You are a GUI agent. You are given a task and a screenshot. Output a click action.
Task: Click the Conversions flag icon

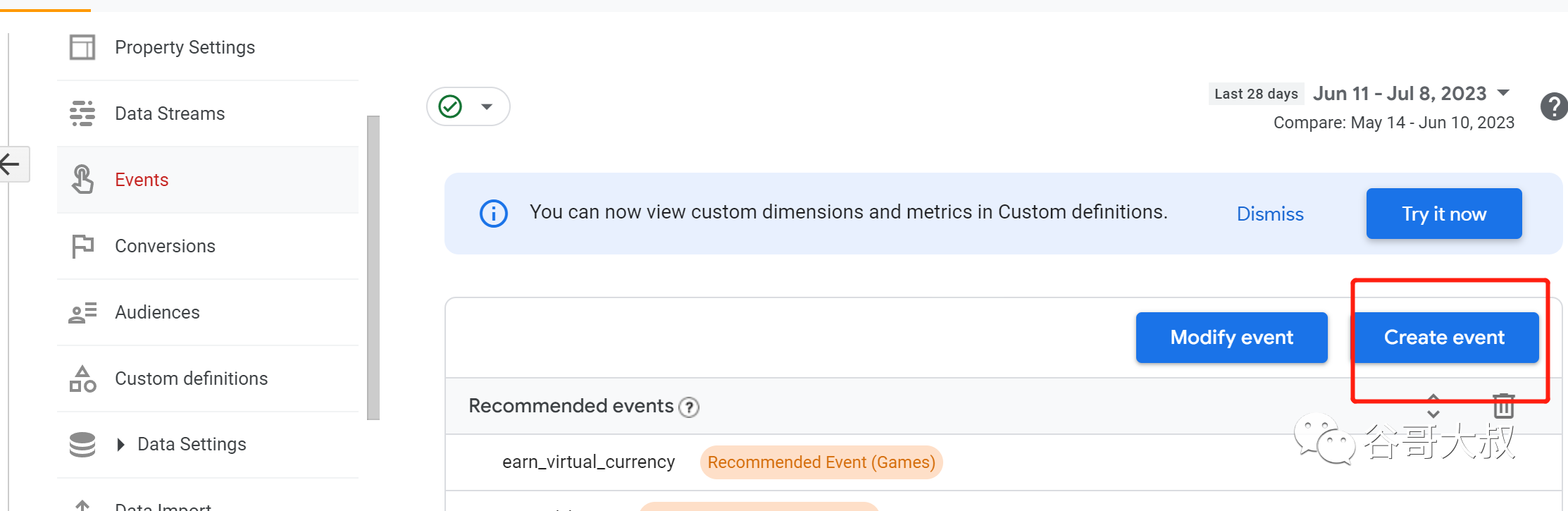pos(82,246)
